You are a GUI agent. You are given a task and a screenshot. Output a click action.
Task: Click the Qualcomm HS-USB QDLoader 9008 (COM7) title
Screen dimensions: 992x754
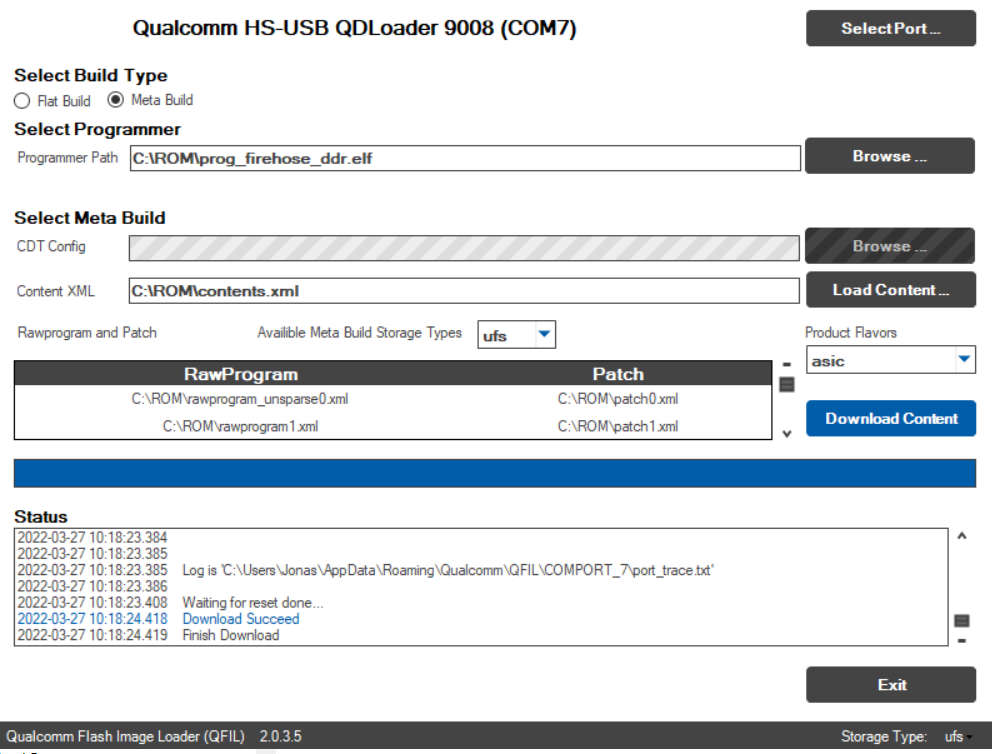pos(354,28)
